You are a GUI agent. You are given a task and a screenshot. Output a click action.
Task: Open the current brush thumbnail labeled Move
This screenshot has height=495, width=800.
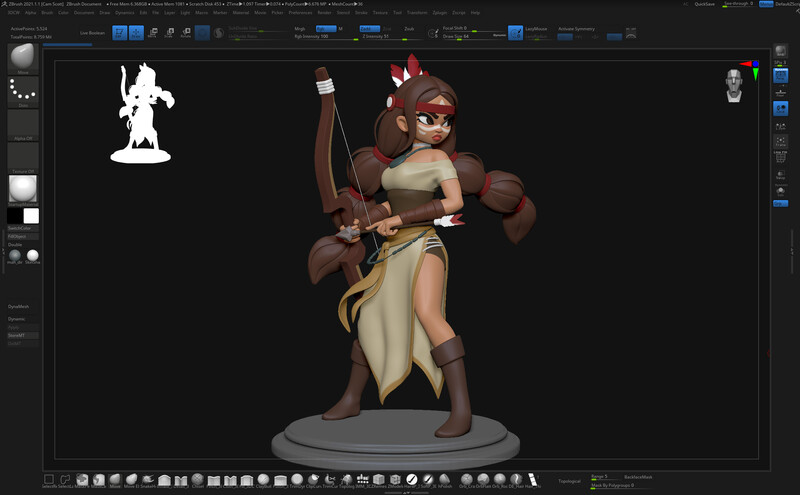tap(23, 57)
